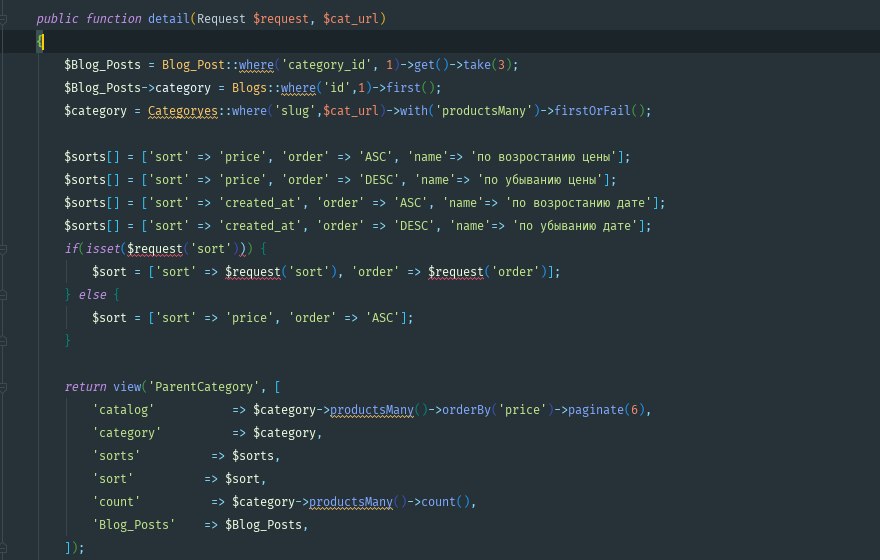This screenshot has height=560, width=880.
Task: Click the 'productsMany' string inside with()
Action: coord(484,111)
